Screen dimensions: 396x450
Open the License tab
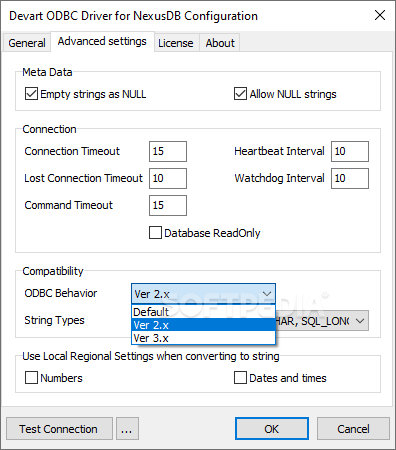[x=176, y=43]
